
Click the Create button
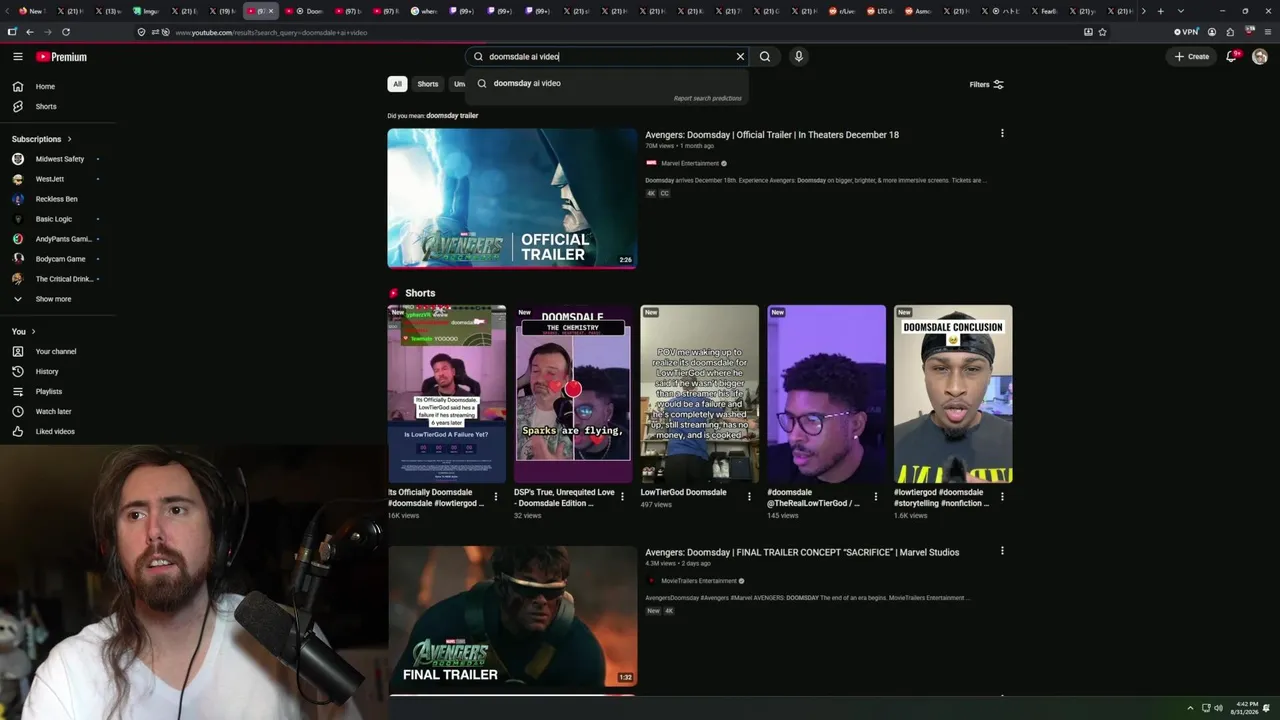(x=1192, y=57)
